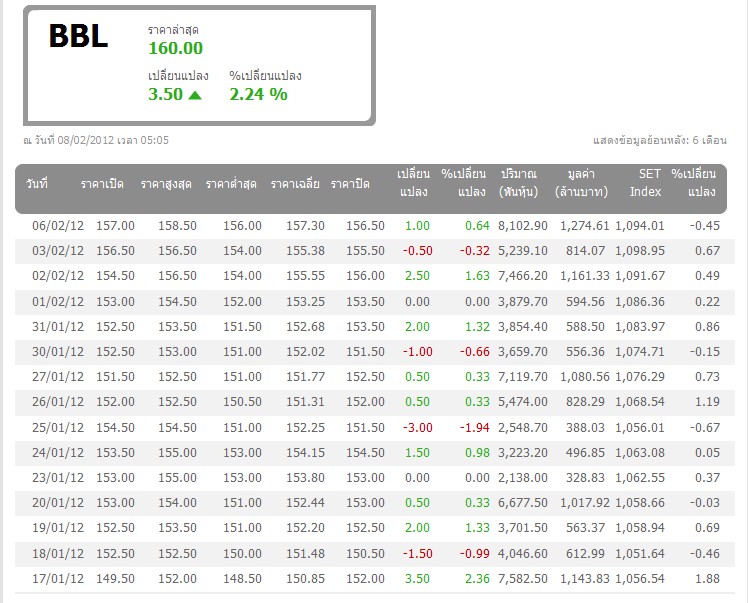Click the latest price value 160.00

click(175, 48)
